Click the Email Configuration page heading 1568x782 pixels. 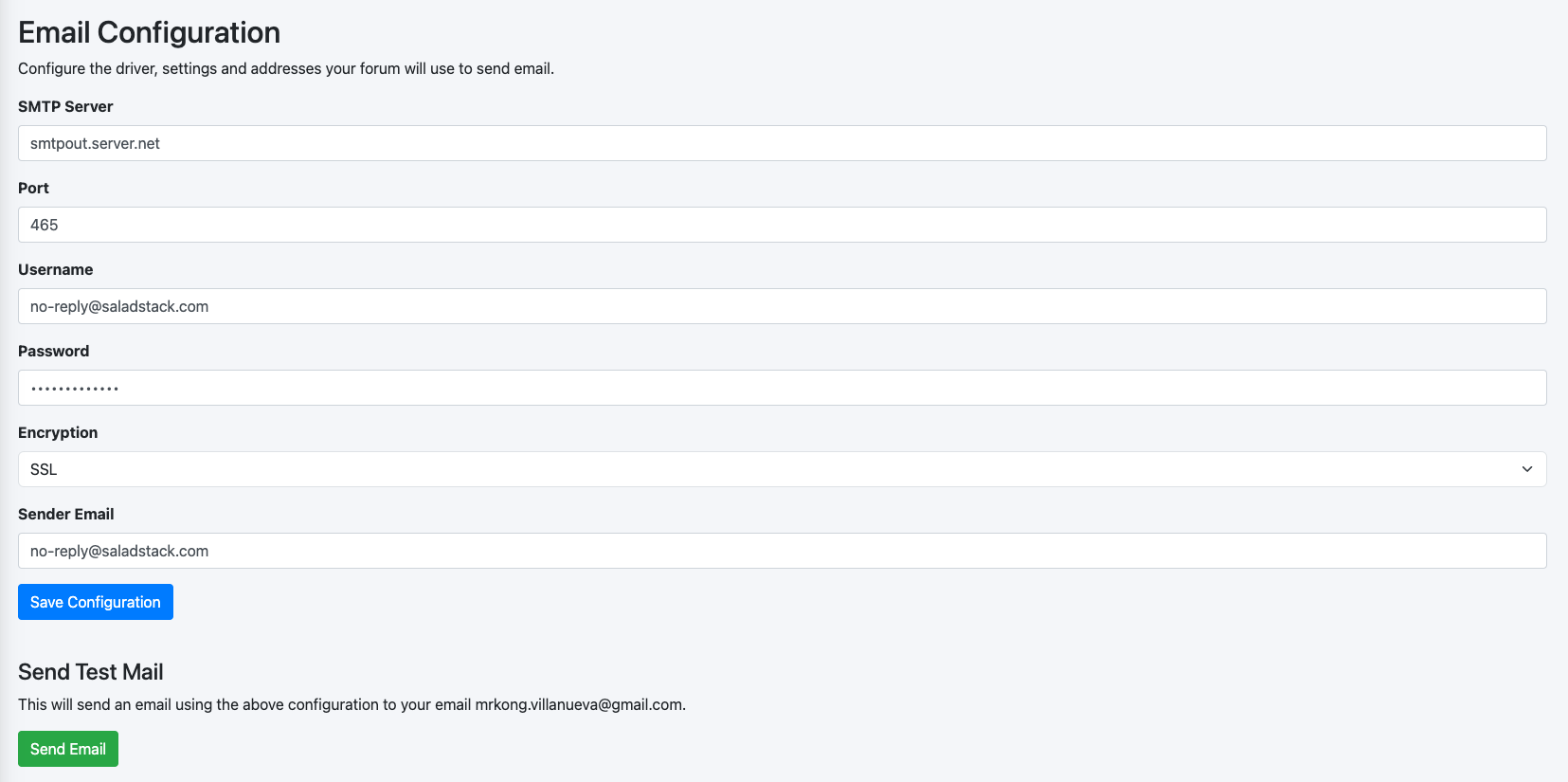pyautogui.click(x=149, y=32)
